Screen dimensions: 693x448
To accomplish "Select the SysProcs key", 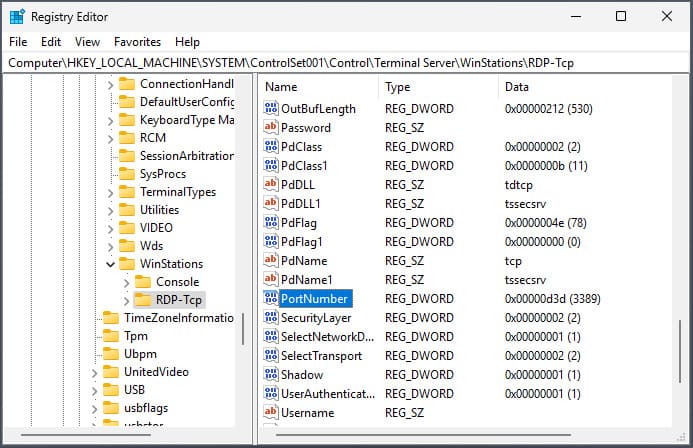I will pos(163,174).
